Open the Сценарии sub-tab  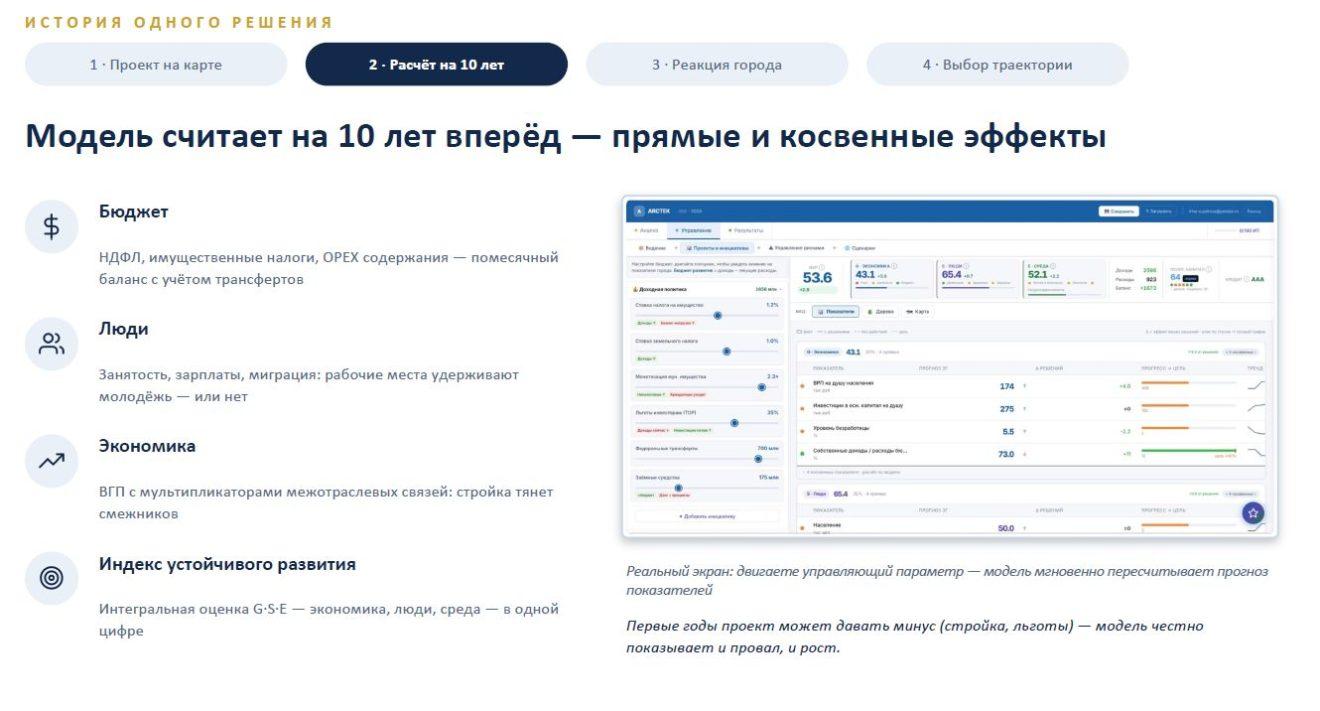(x=860, y=248)
